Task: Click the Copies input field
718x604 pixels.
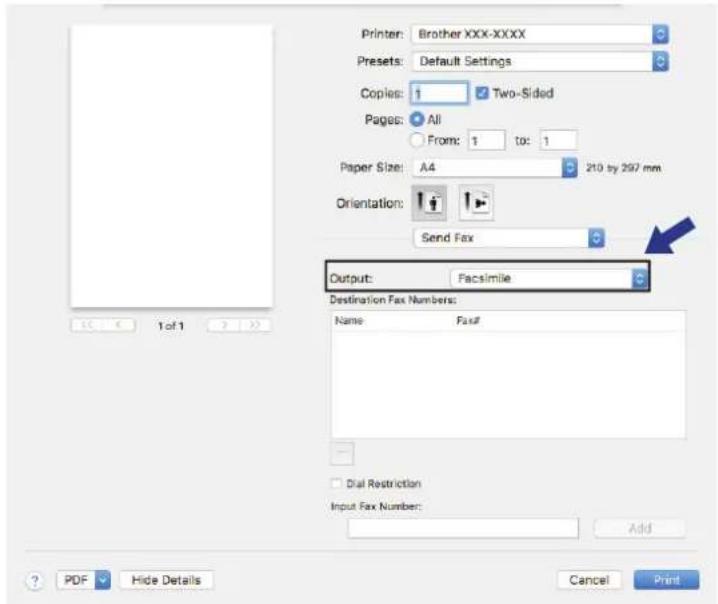Action: (x=439, y=93)
